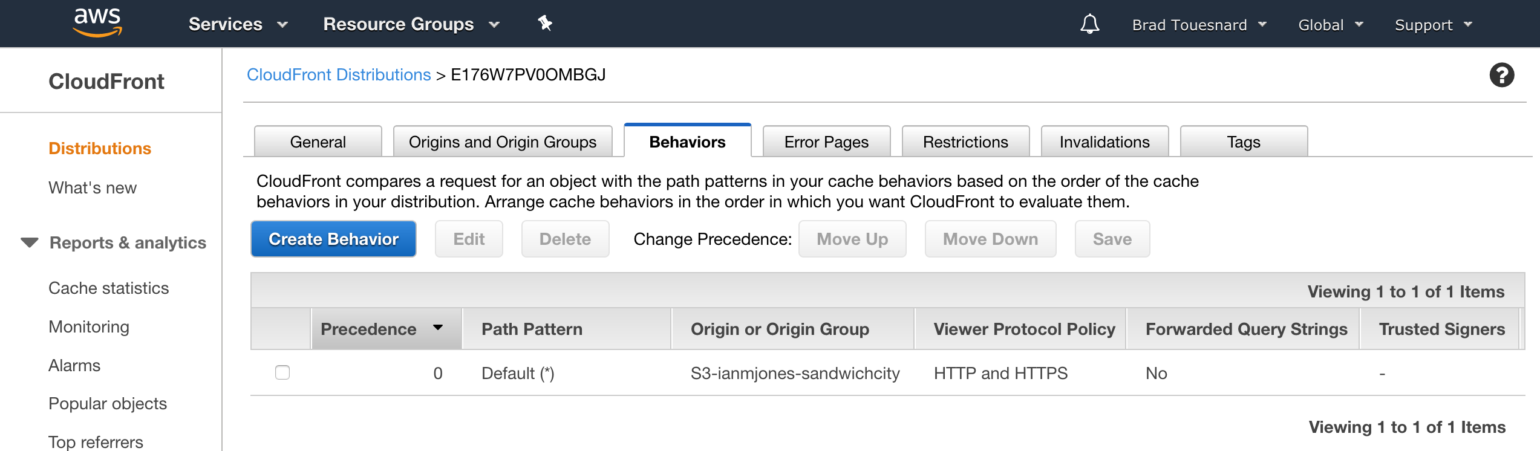Switch to the Origins and Origin Groups tab
This screenshot has width=1540, height=451.
(502, 141)
